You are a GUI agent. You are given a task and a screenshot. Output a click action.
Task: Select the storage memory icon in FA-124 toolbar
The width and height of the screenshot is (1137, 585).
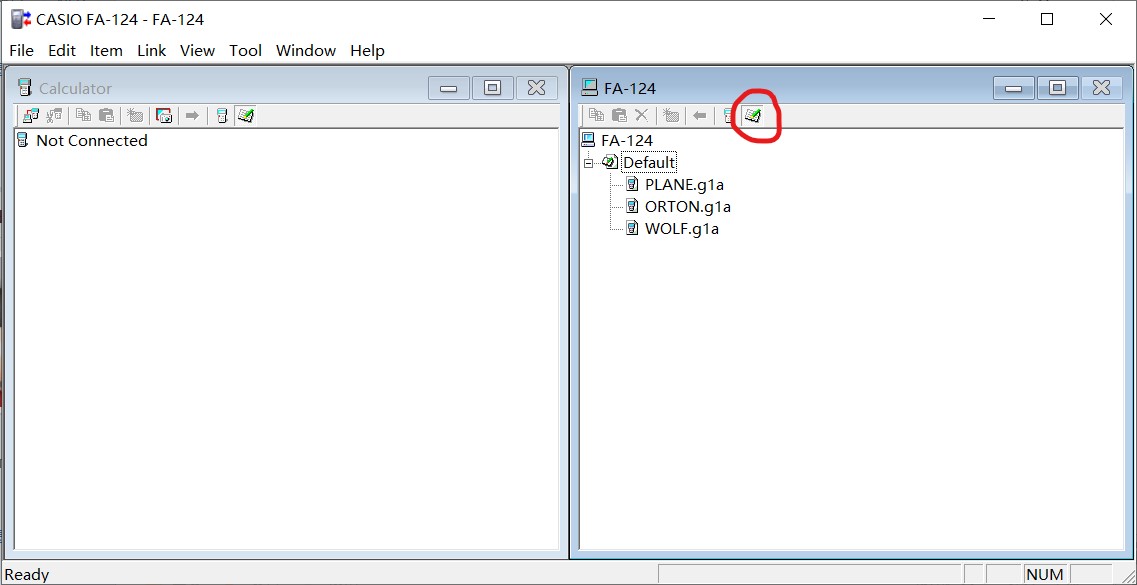point(753,115)
